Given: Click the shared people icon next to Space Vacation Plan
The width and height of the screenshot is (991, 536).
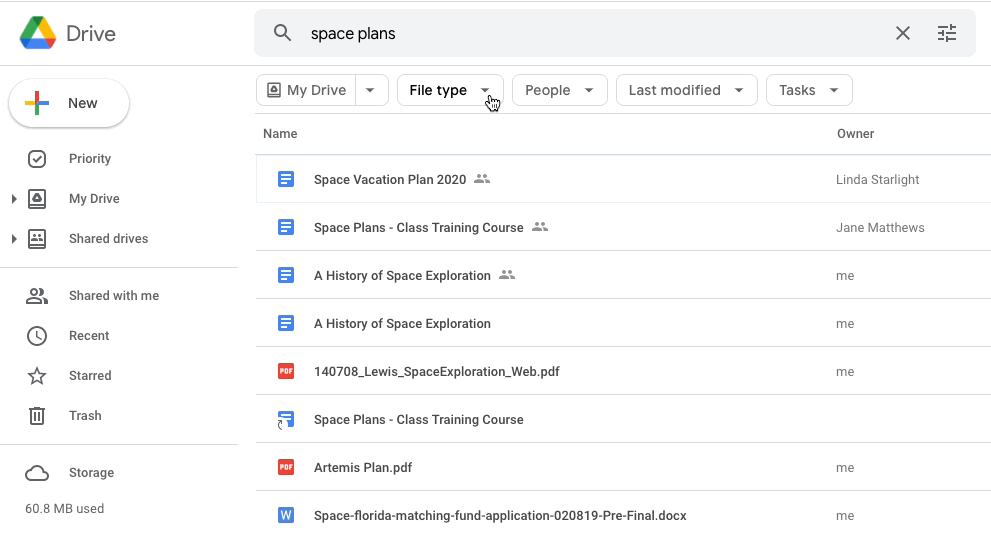Looking at the screenshot, I should click(482, 179).
